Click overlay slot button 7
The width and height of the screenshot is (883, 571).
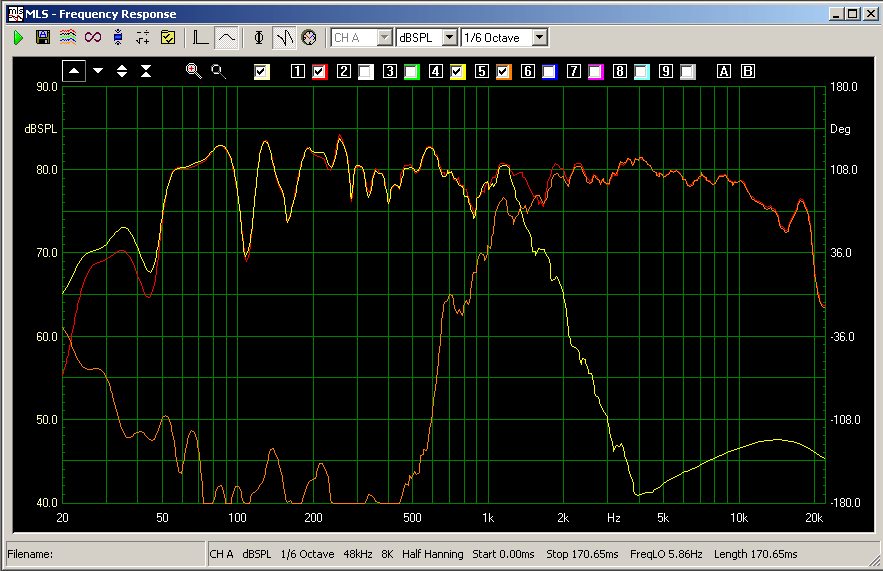[574, 71]
